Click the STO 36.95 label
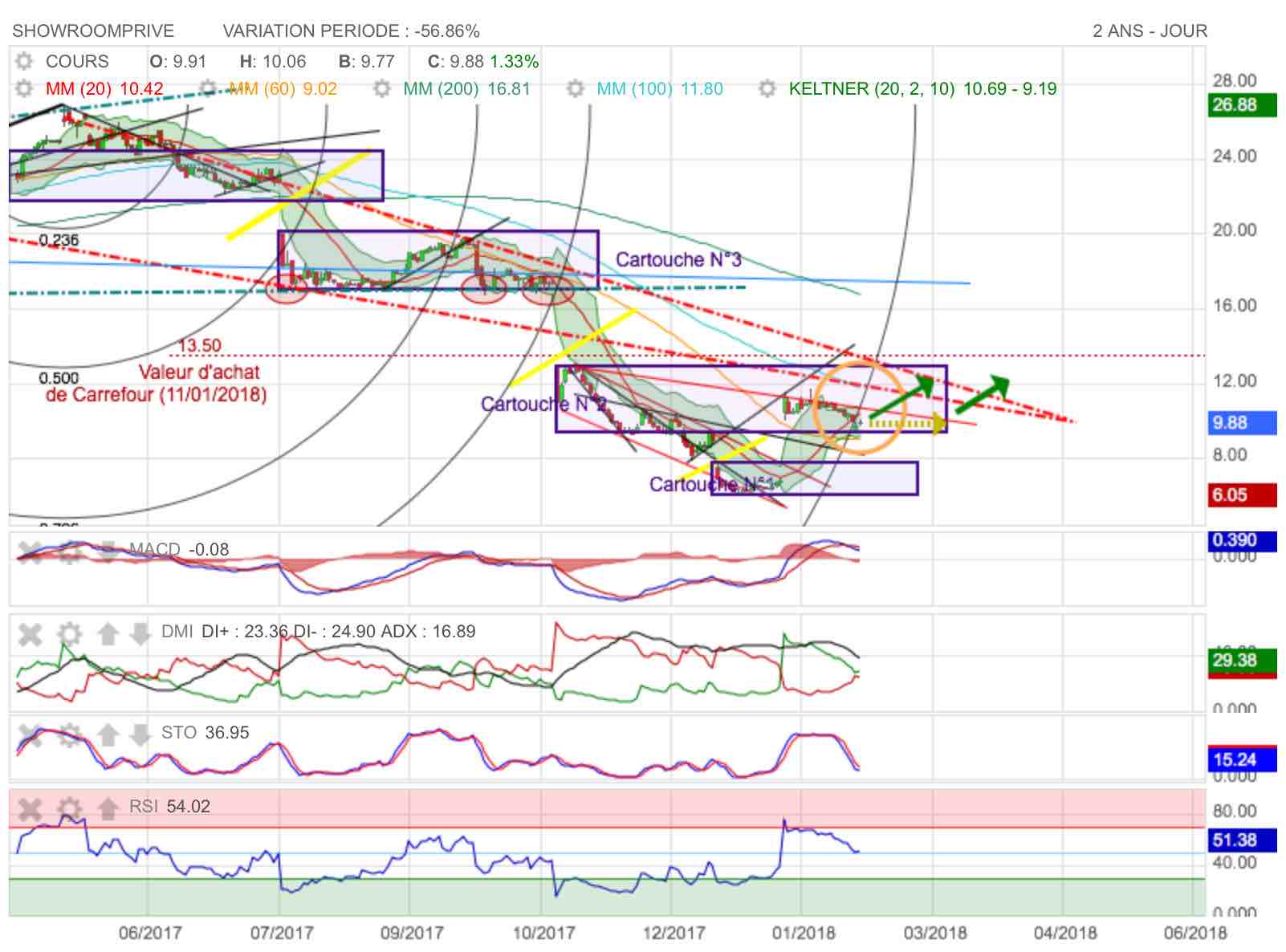The height and width of the screenshot is (952, 1286). [205, 733]
